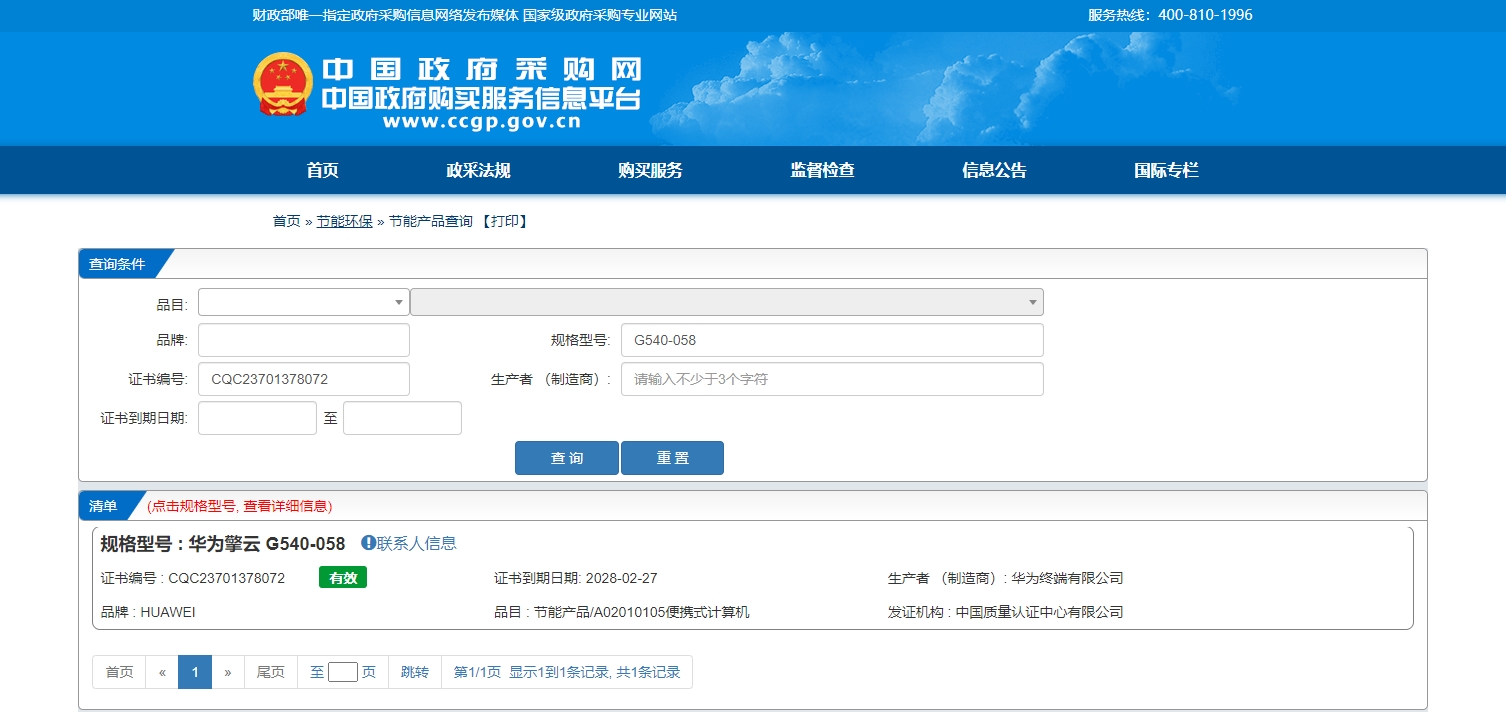Click the record count 共1条记录 text
This screenshot has width=1506, height=712.
click(648, 672)
